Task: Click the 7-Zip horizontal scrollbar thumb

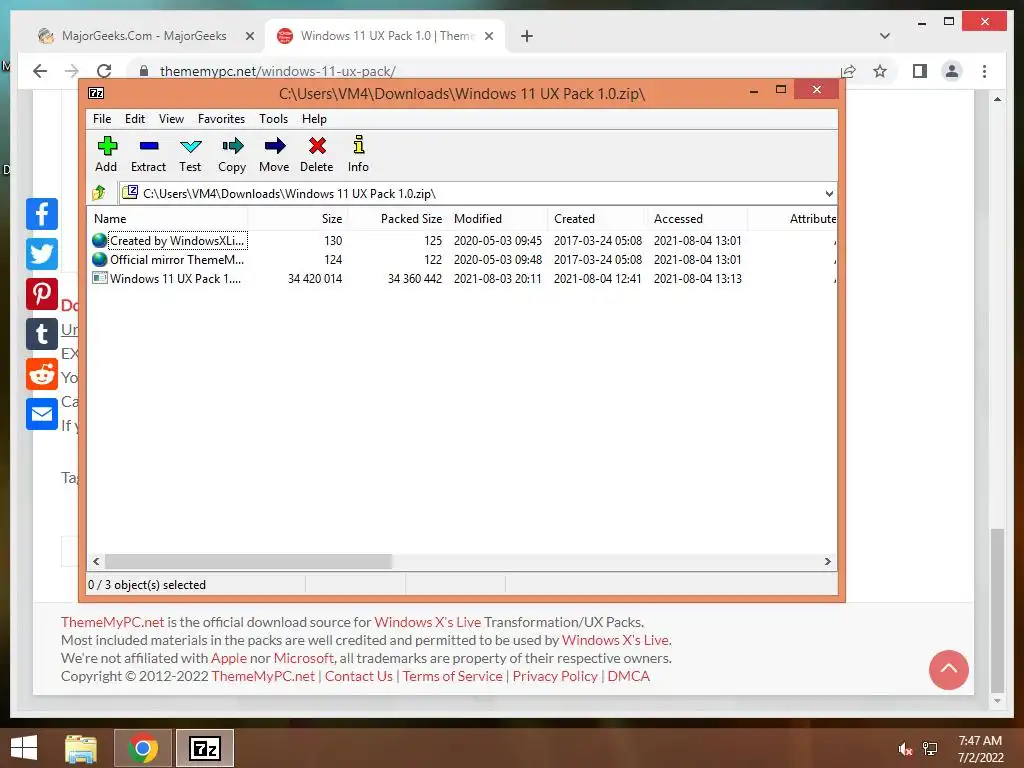Action: pos(248,562)
